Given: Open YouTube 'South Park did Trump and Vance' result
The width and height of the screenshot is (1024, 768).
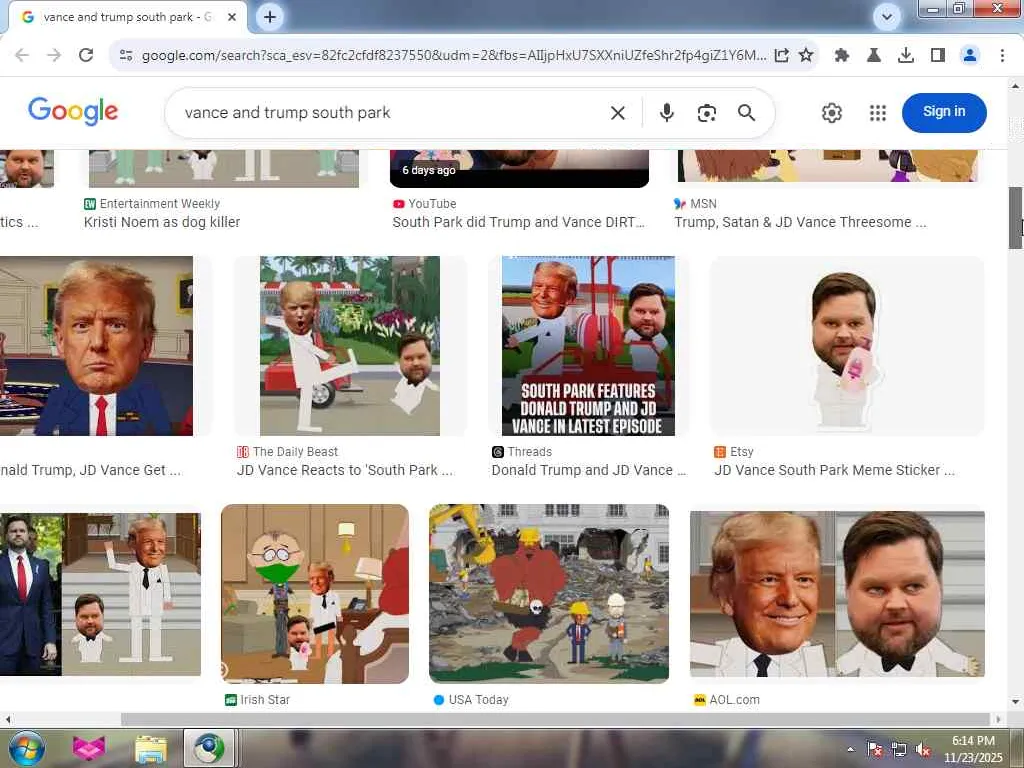Looking at the screenshot, I should (x=519, y=222).
